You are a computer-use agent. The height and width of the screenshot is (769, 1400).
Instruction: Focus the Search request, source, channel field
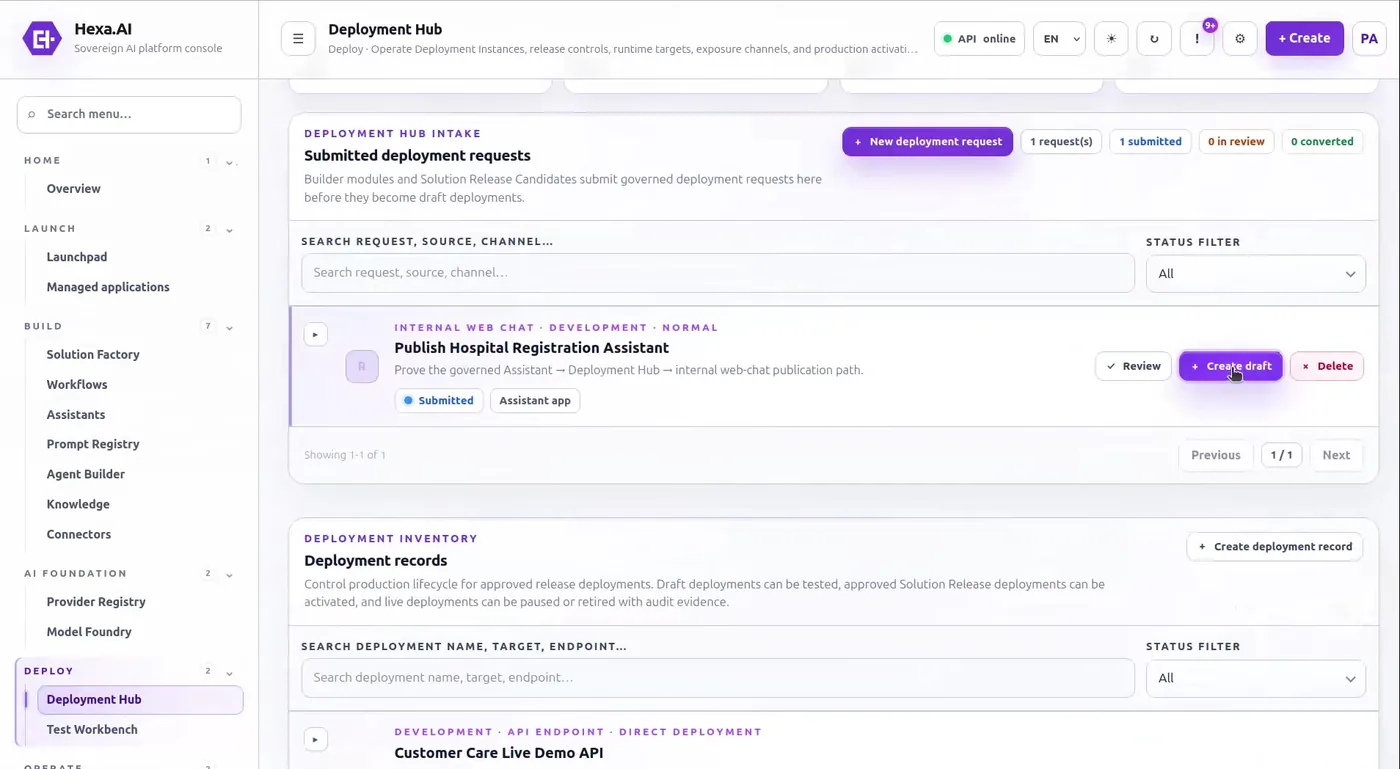pyautogui.click(x=718, y=273)
